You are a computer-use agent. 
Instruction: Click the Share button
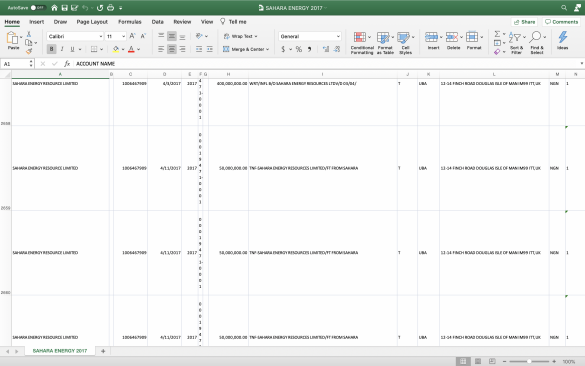click(x=524, y=22)
